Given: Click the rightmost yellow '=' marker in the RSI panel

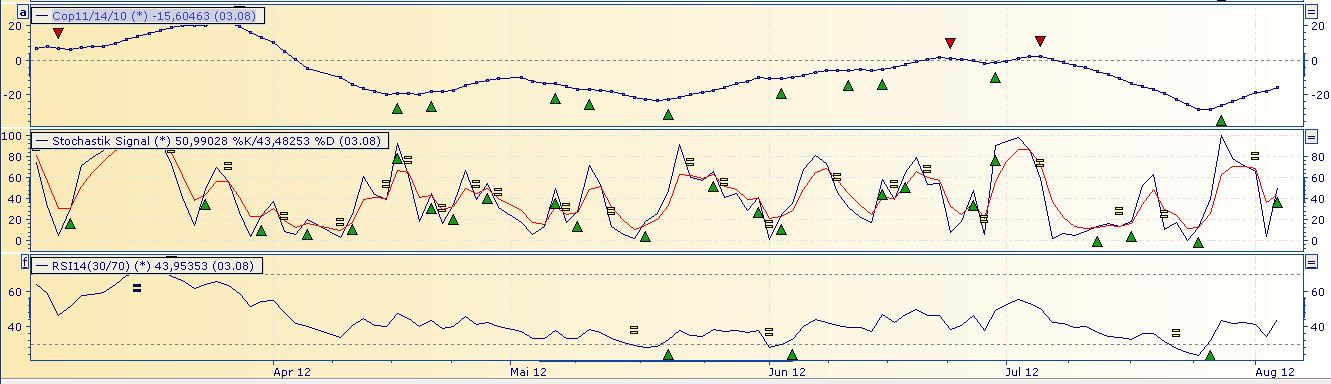Looking at the screenshot, I should coord(1176,332).
